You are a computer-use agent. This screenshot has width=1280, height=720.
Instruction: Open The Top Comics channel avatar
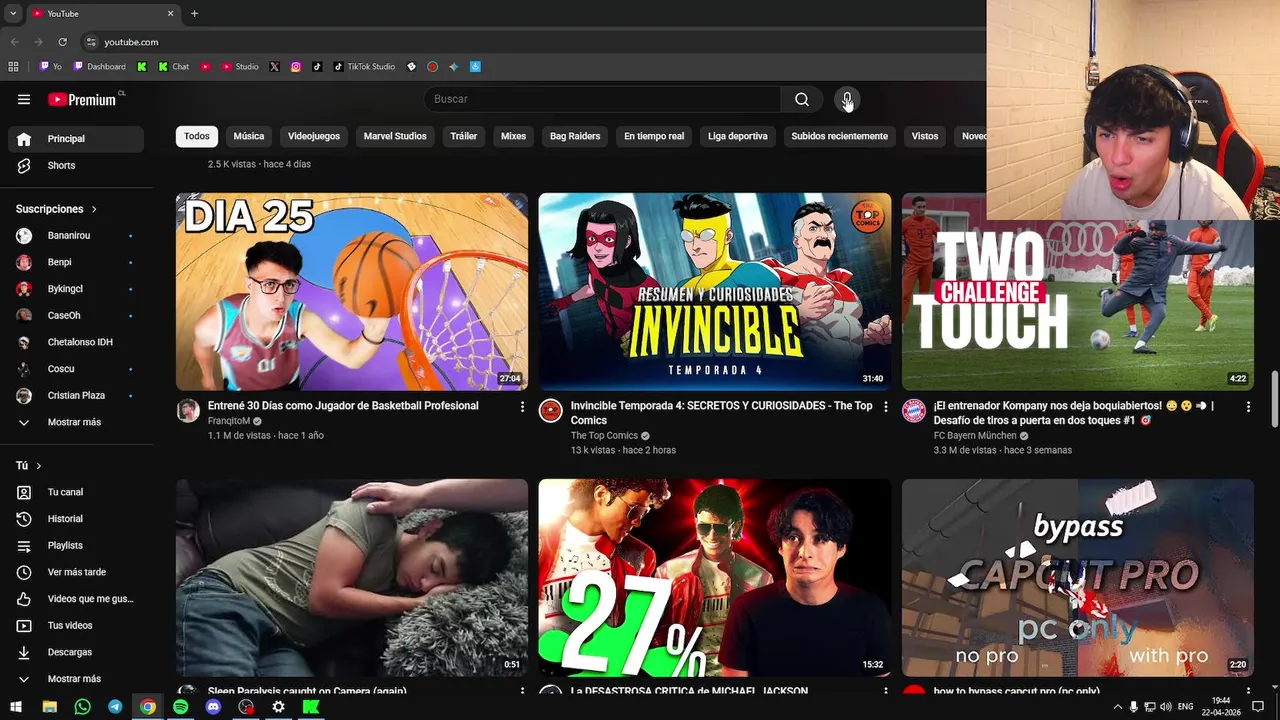point(550,411)
